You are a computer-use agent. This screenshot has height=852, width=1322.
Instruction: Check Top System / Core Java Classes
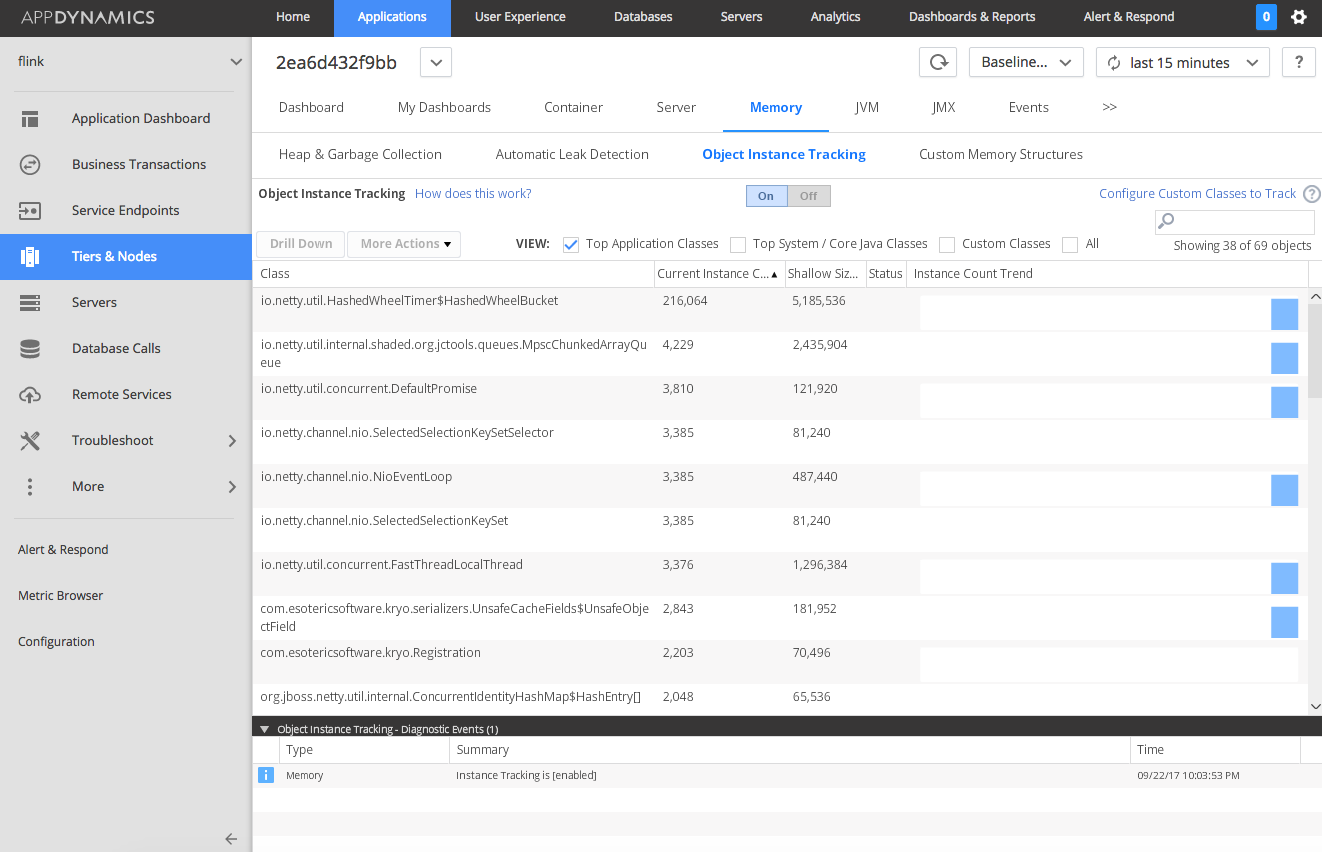tap(738, 245)
